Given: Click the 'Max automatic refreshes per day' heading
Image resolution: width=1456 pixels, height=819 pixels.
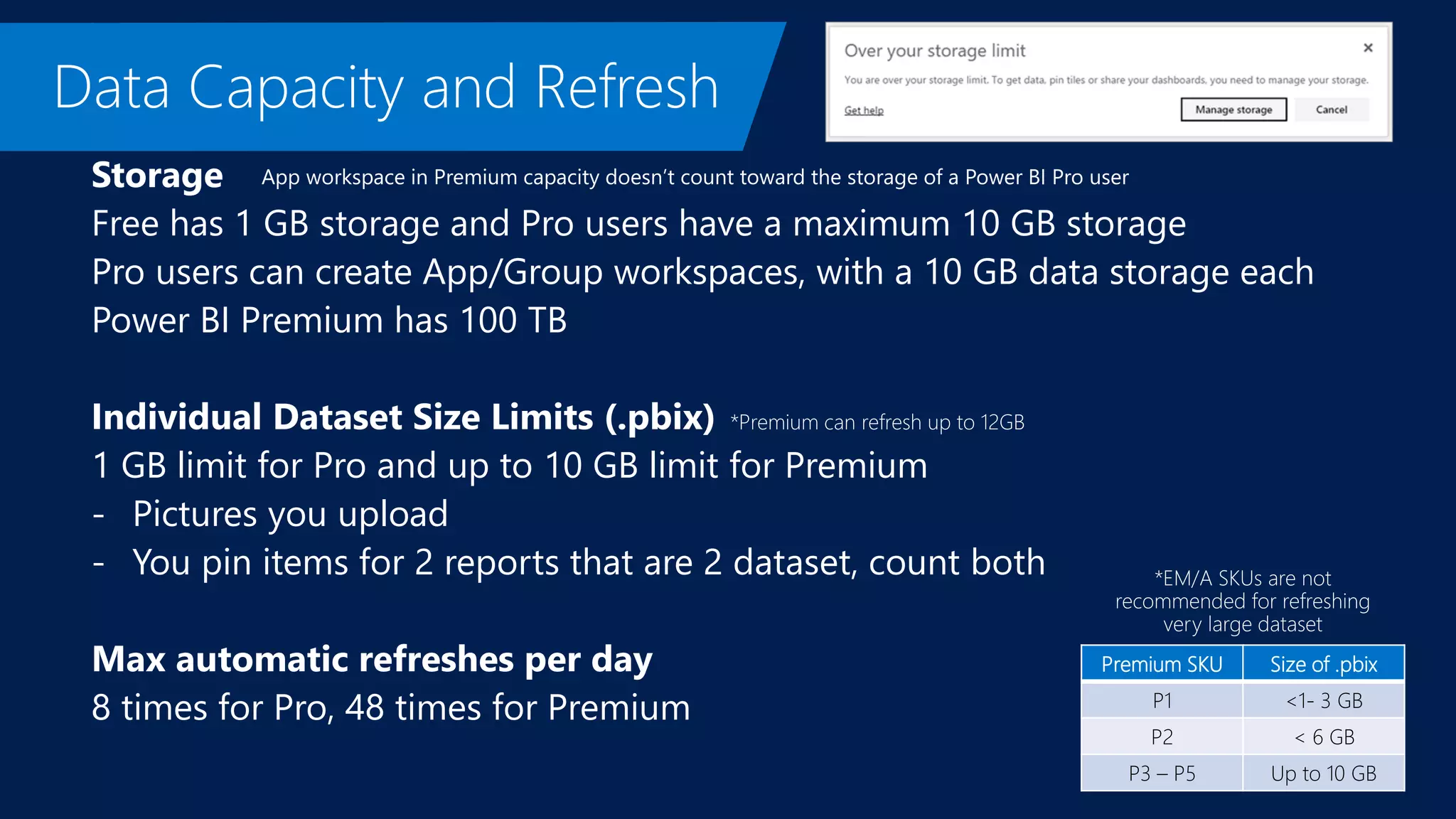Looking at the screenshot, I should coord(372,660).
